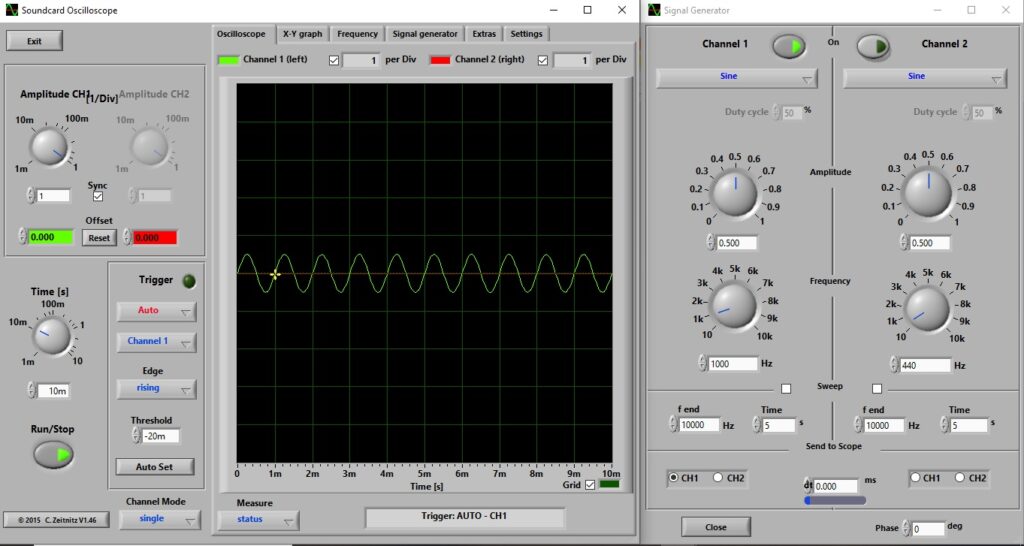The width and height of the screenshot is (1024, 546).
Task: Toggle Channel 2 On button in Signal Generator
Action: click(x=873, y=47)
